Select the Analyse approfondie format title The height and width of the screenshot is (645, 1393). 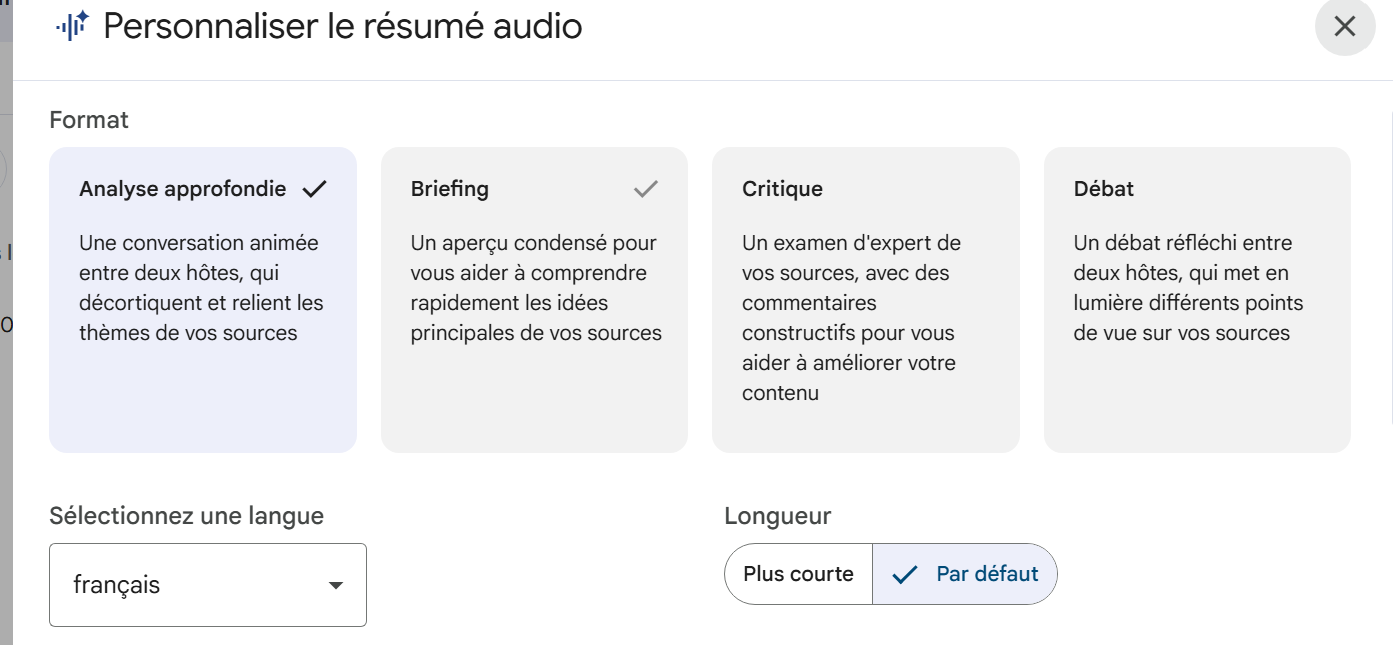[183, 189]
